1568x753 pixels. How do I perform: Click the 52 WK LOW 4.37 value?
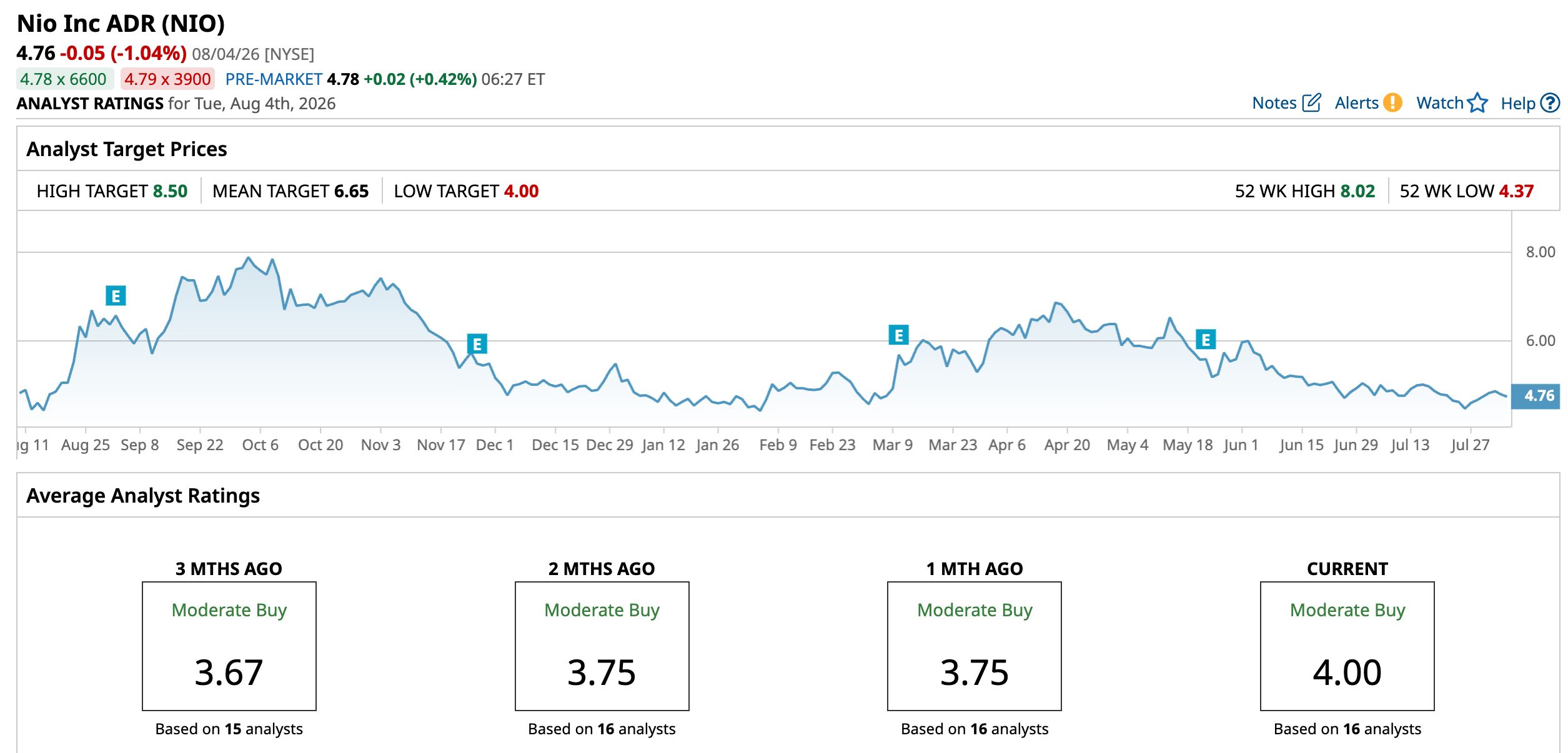coord(1516,191)
